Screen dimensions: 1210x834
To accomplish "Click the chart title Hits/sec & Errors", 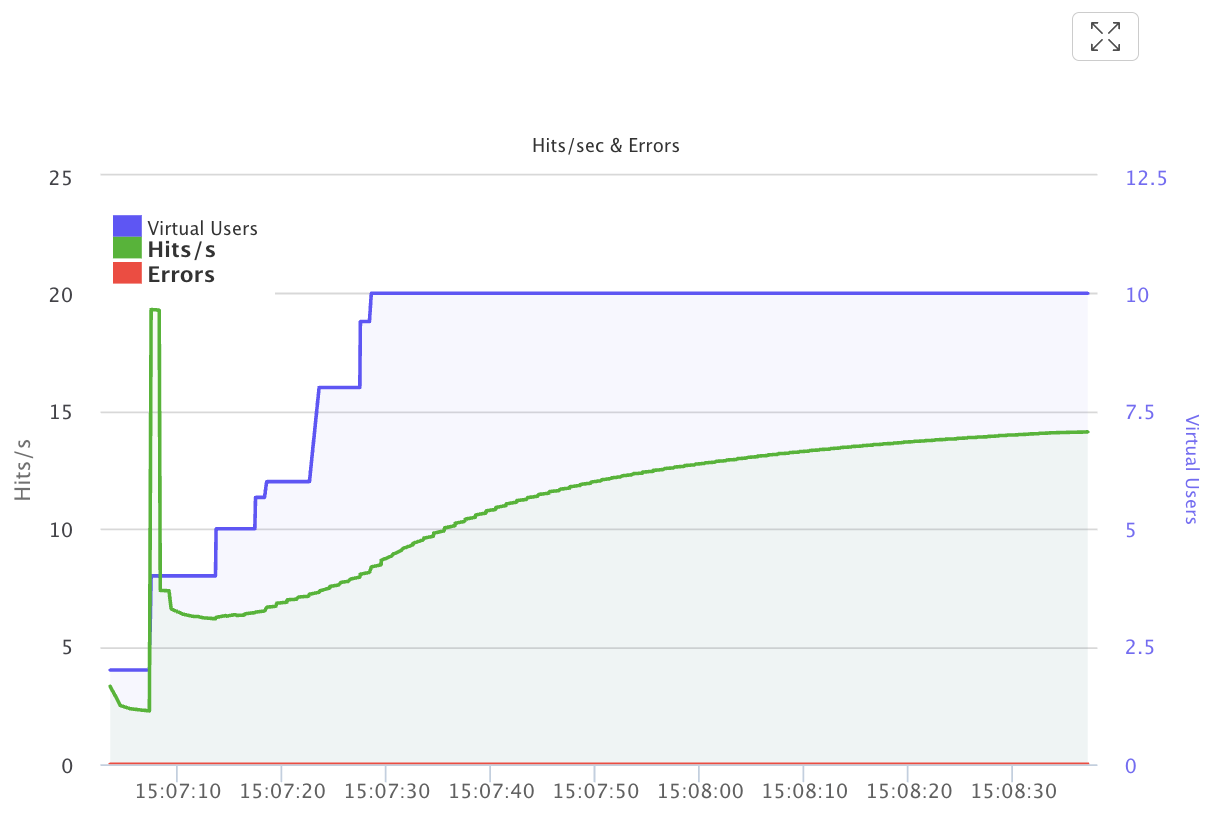I will click(605, 146).
